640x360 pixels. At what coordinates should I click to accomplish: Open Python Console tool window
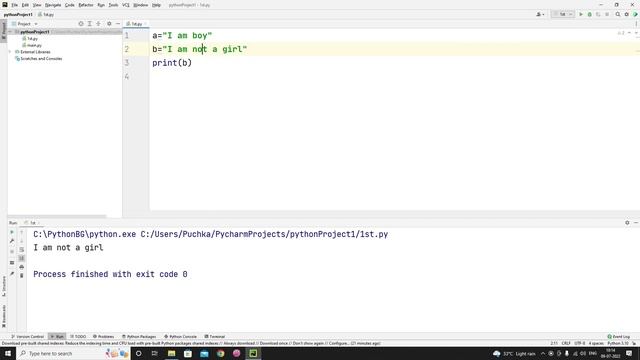(x=180, y=337)
